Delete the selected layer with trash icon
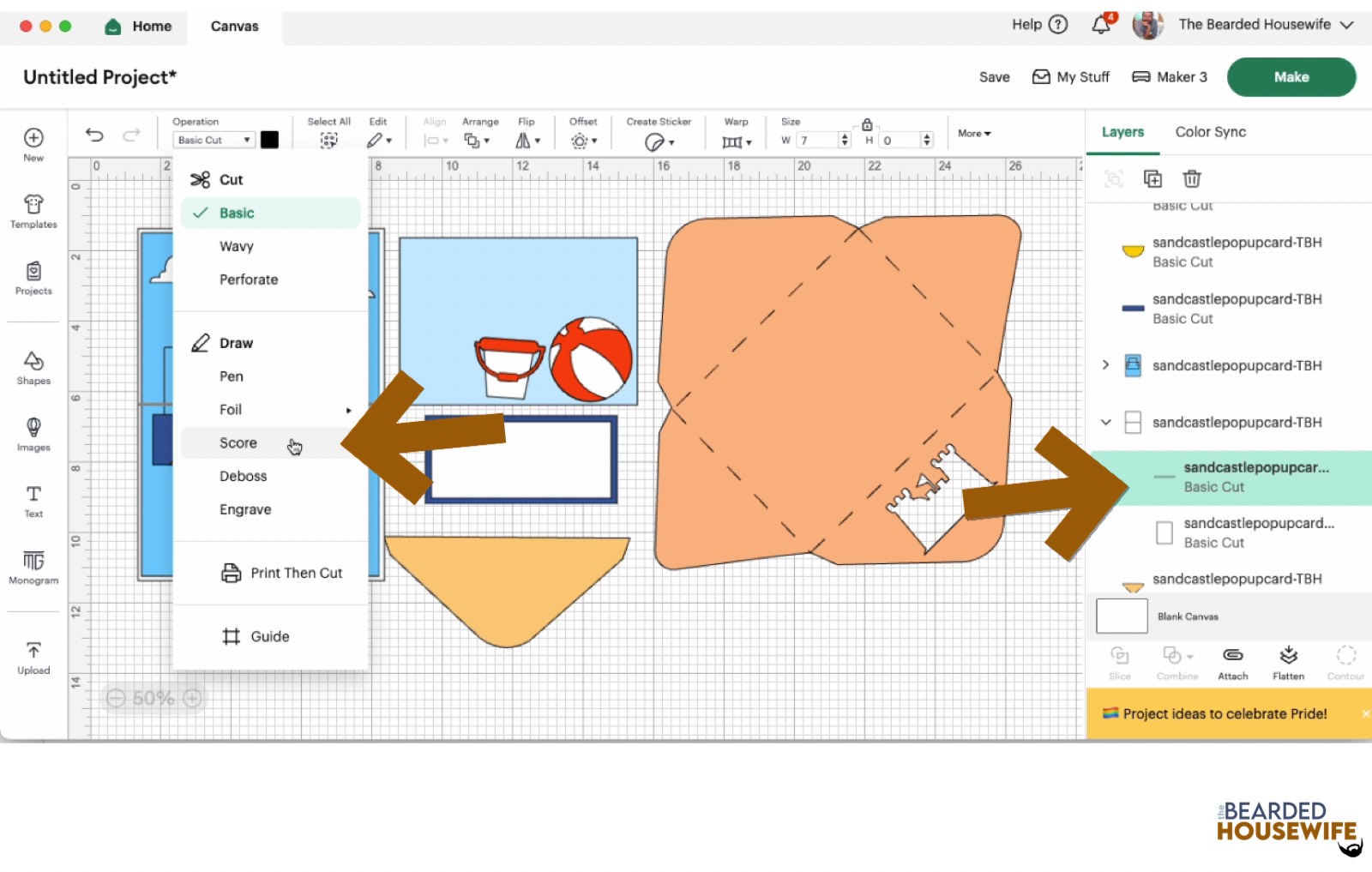The width and height of the screenshot is (1372, 872). (x=1192, y=178)
